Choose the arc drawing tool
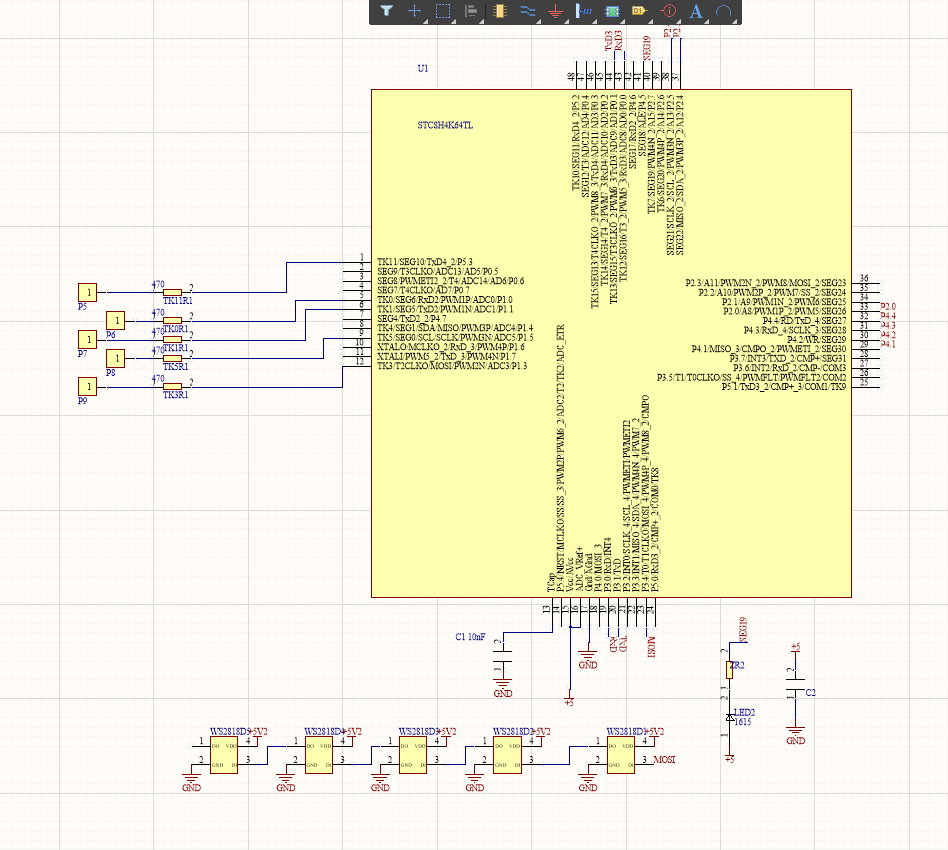Image resolution: width=948 pixels, height=850 pixels. [724, 11]
